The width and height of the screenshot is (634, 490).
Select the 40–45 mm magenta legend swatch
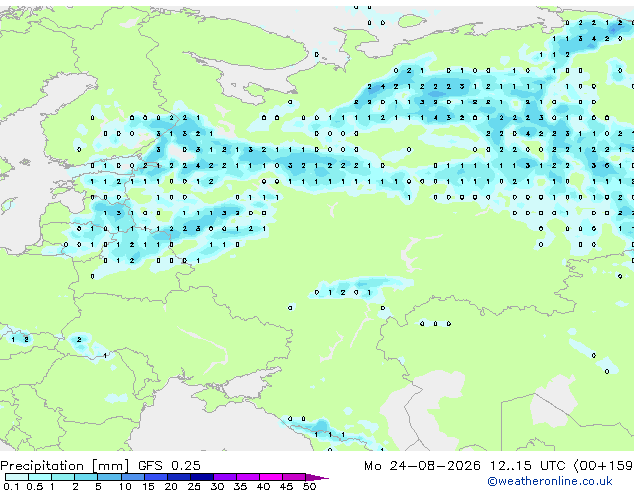click(271, 477)
